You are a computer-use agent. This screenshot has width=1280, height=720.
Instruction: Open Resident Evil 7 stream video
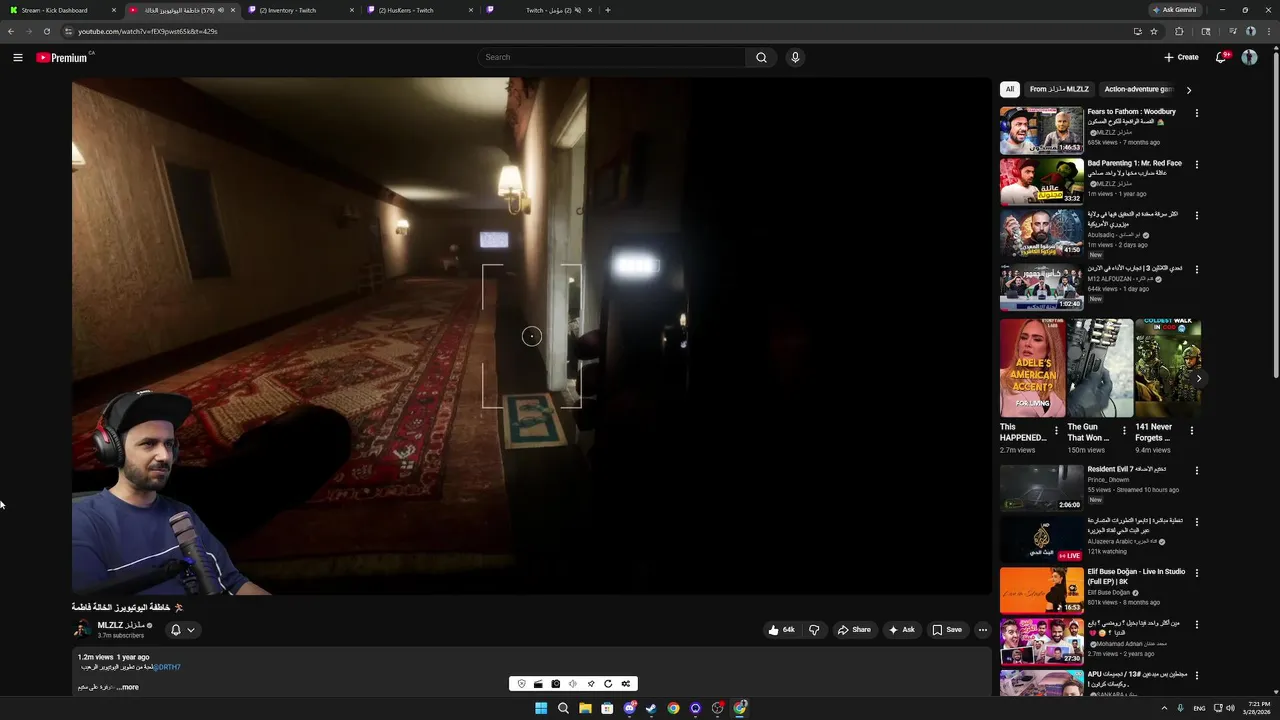click(1041, 488)
